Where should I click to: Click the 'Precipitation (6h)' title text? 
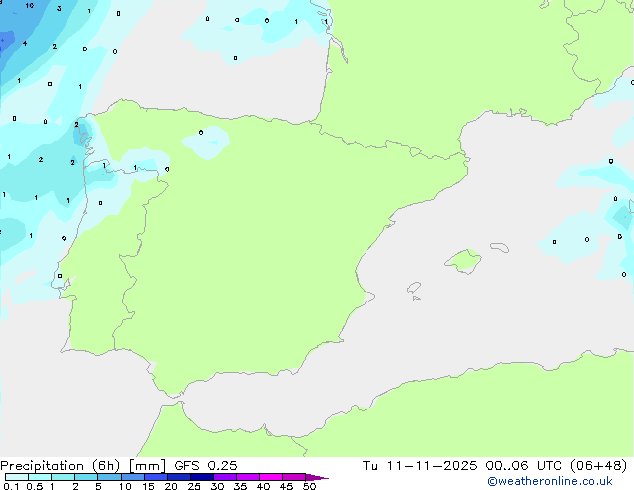[x=60, y=466]
